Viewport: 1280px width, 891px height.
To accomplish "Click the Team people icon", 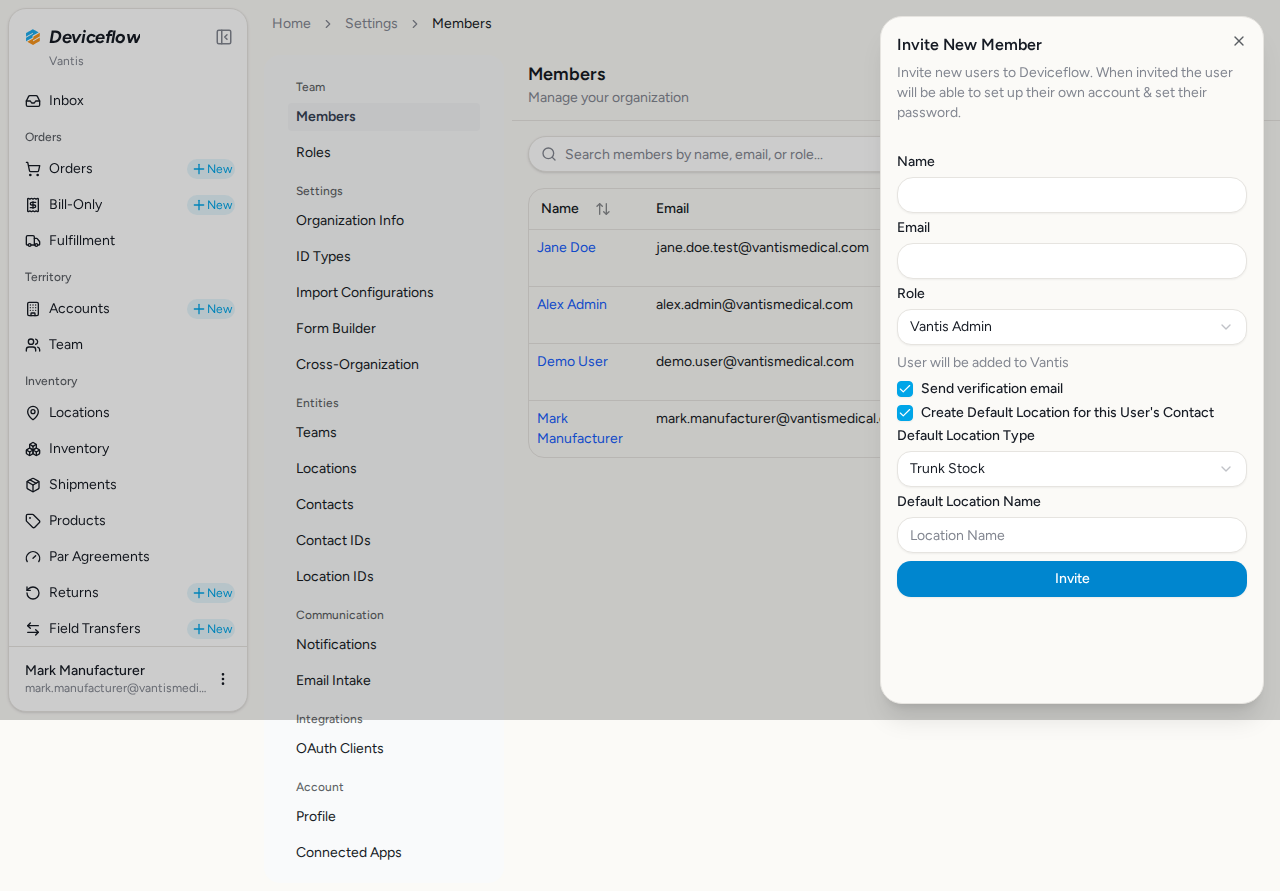I will pos(33,345).
